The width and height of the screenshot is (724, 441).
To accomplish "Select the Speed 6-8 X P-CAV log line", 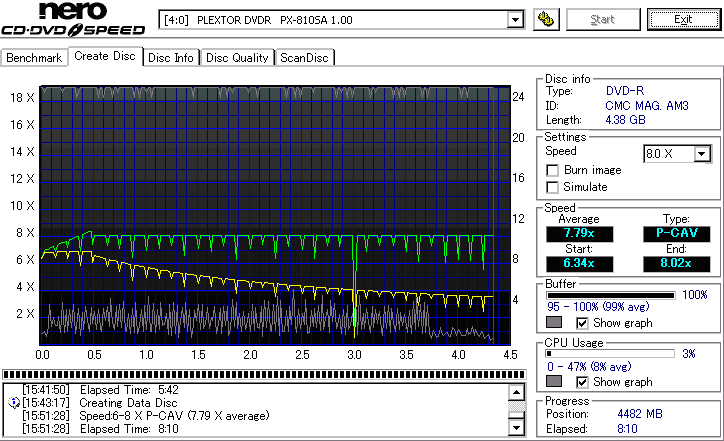I will tap(150, 415).
